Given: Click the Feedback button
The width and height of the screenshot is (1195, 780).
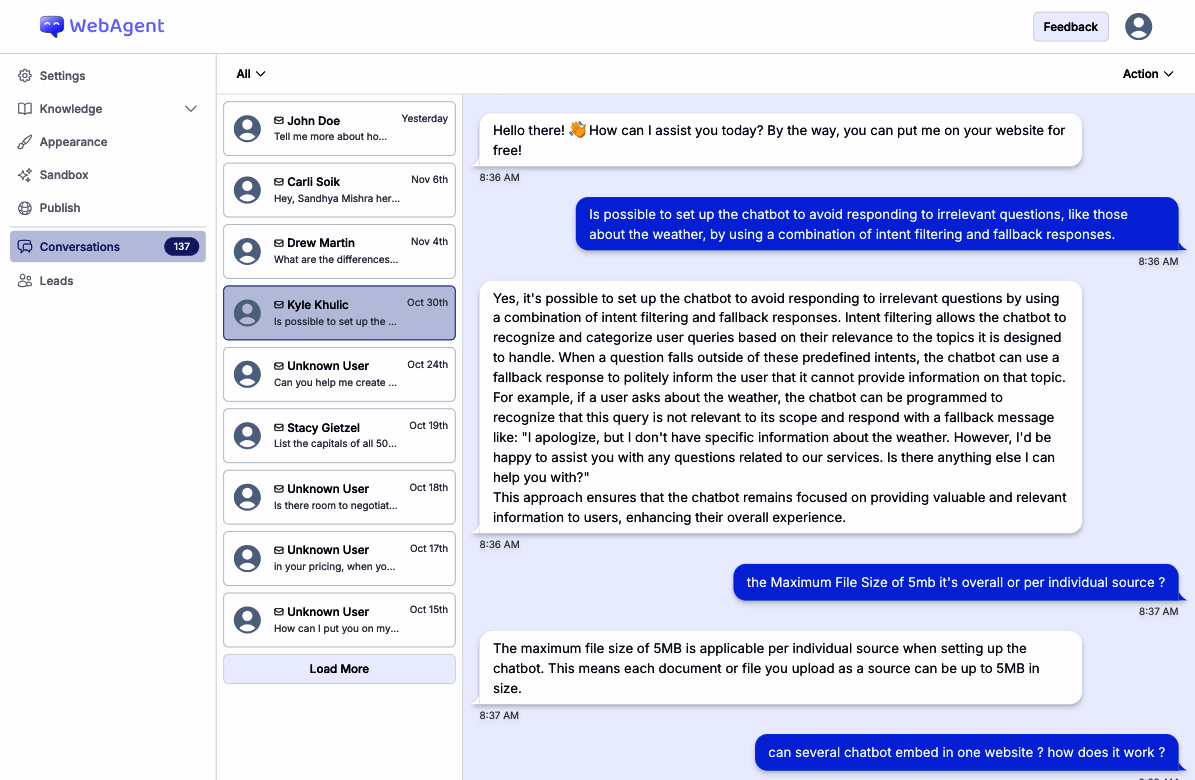Looking at the screenshot, I should [x=1070, y=26].
